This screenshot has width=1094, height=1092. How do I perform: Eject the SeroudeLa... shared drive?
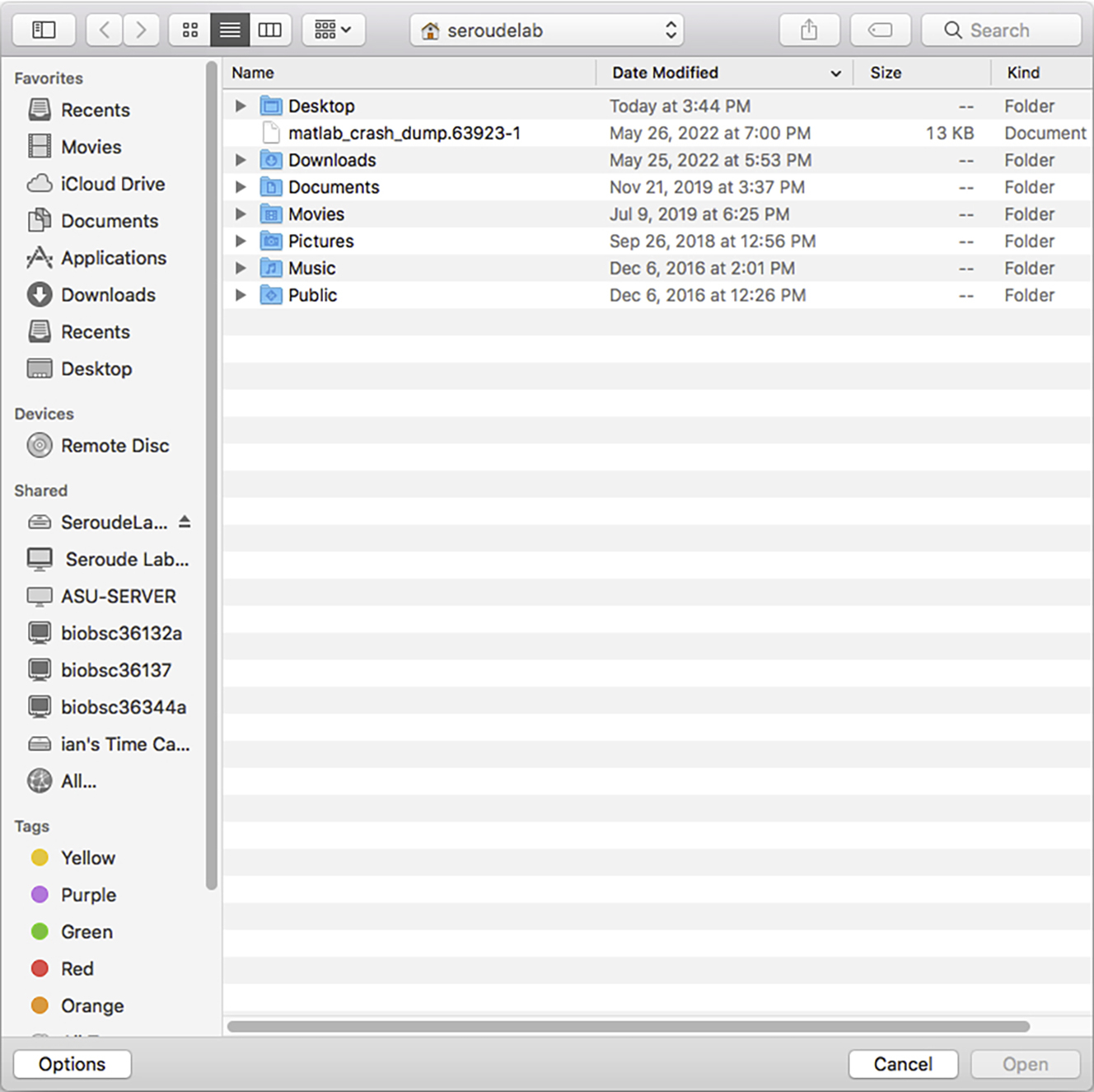[x=185, y=522]
